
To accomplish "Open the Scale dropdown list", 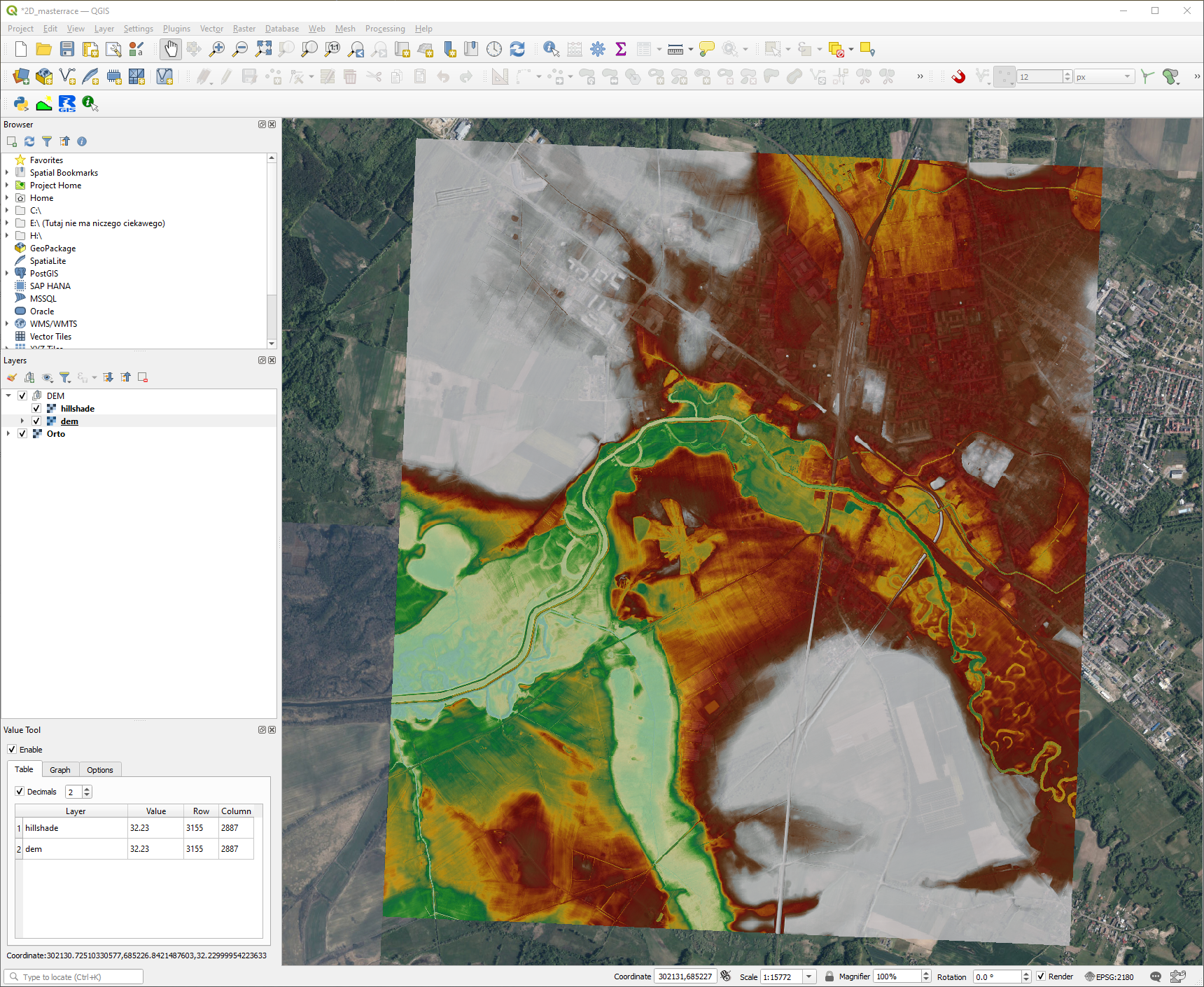I will [809, 976].
